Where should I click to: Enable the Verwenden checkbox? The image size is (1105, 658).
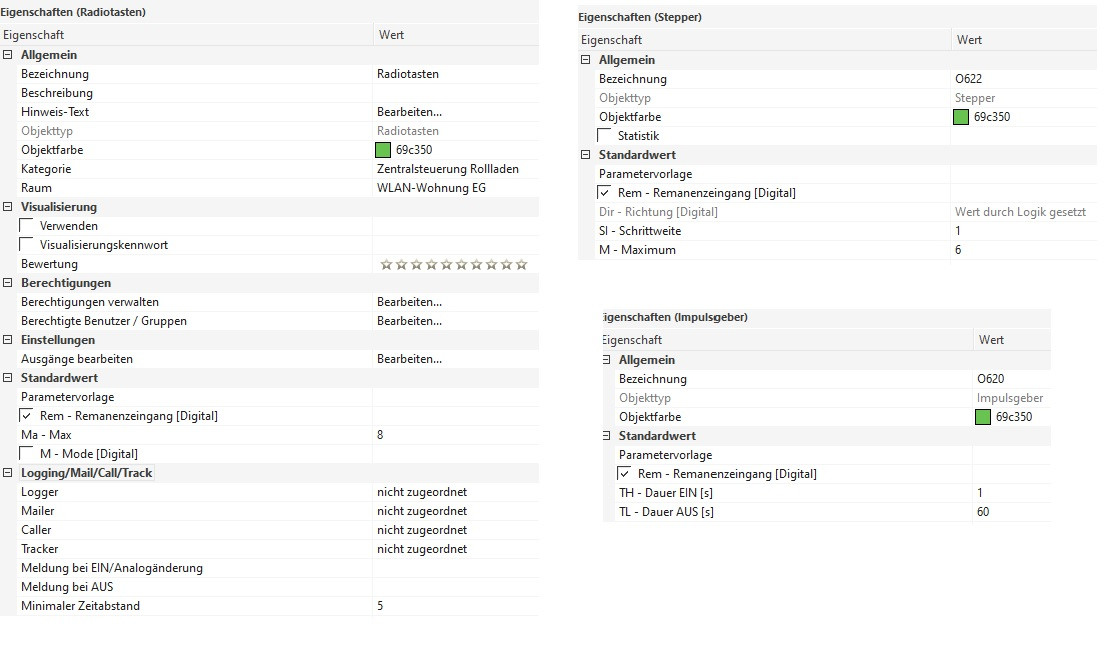click(x=27, y=226)
